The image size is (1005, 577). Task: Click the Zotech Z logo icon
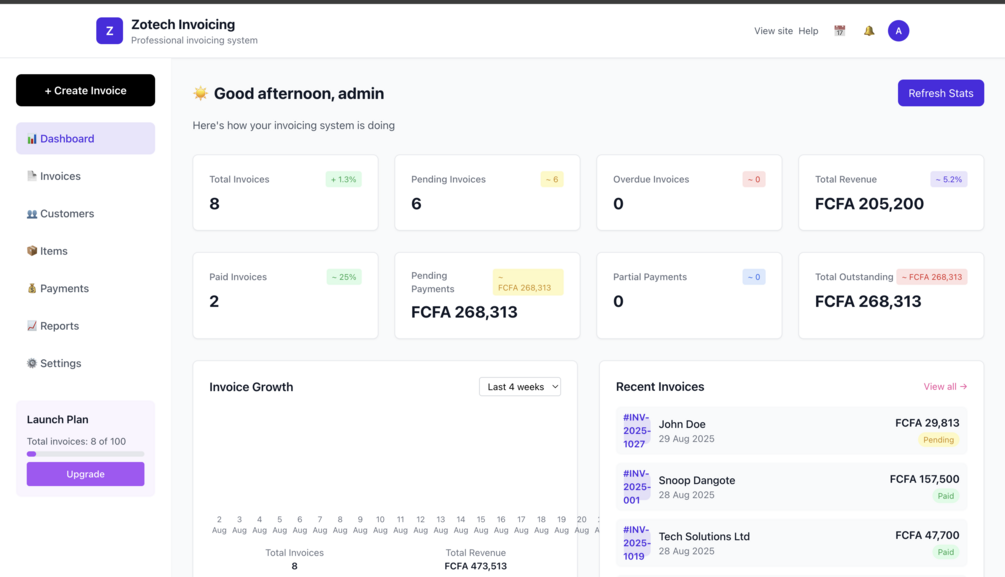coord(110,31)
